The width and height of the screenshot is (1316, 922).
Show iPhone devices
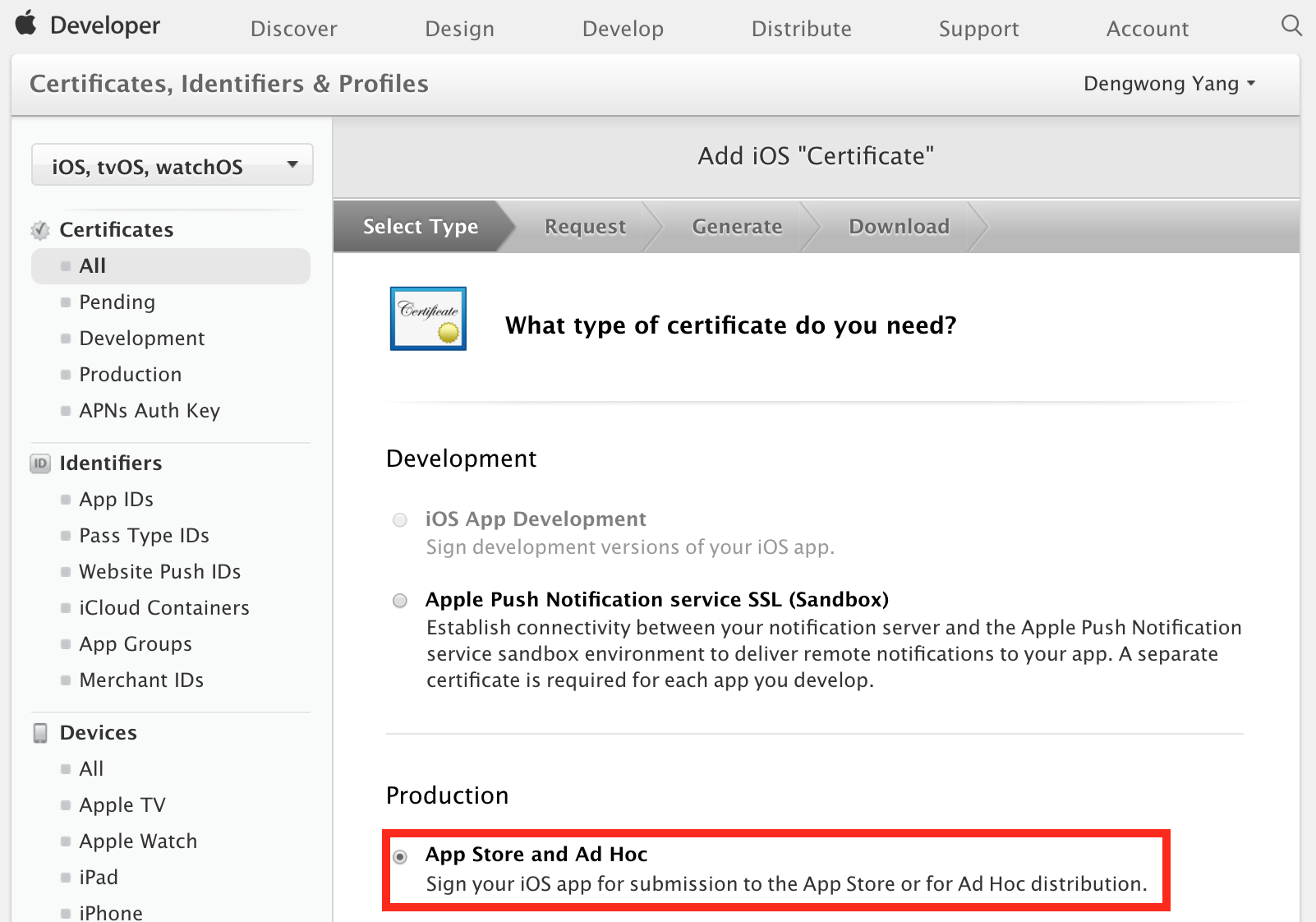click(x=111, y=912)
